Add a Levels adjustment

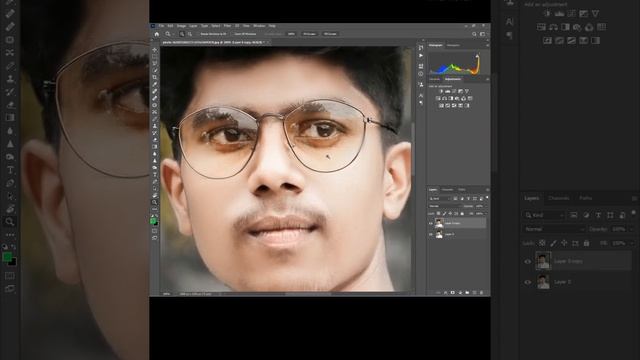click(447, 91)
